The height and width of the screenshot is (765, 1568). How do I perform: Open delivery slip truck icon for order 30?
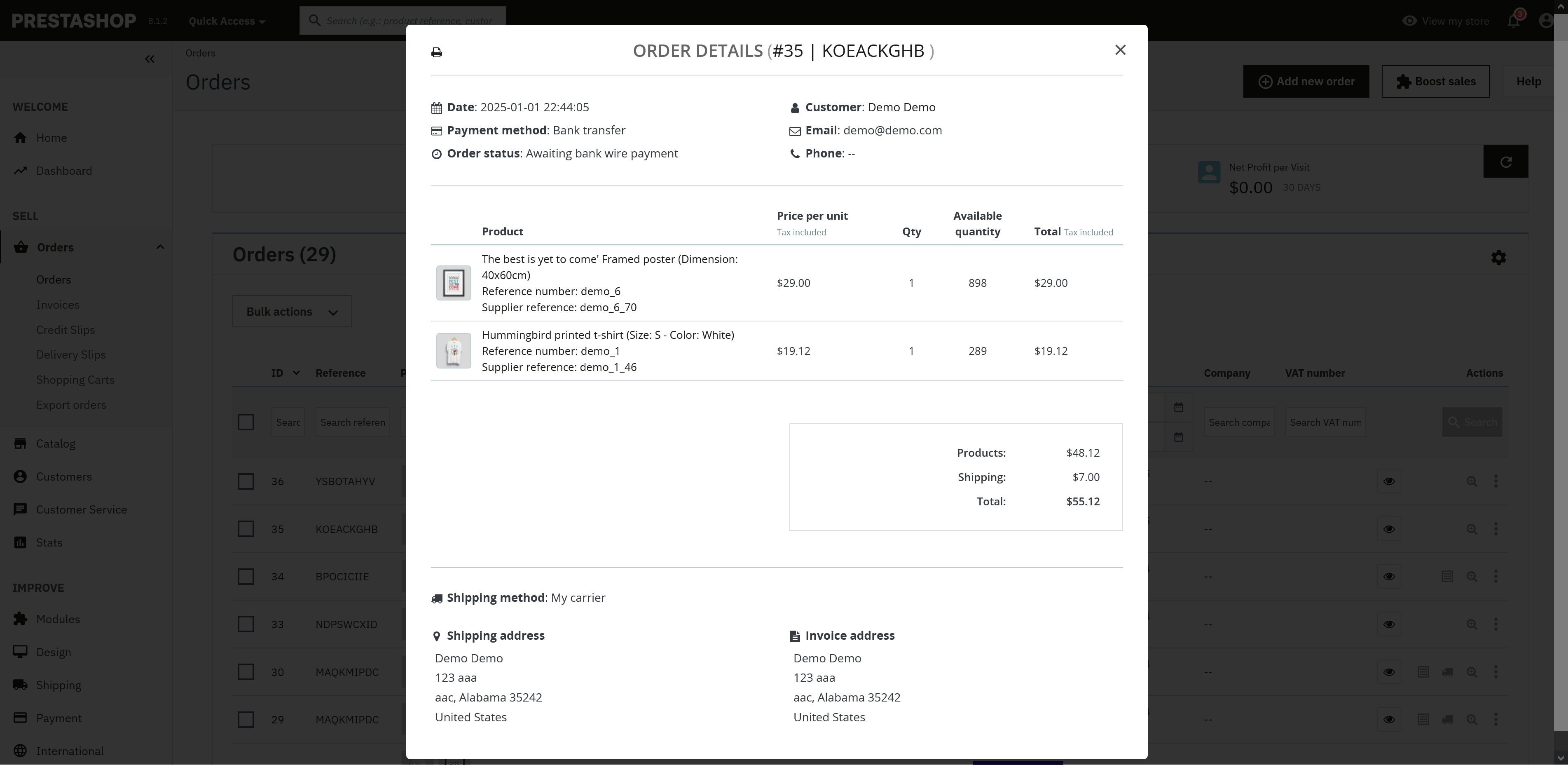point(1447,672)
